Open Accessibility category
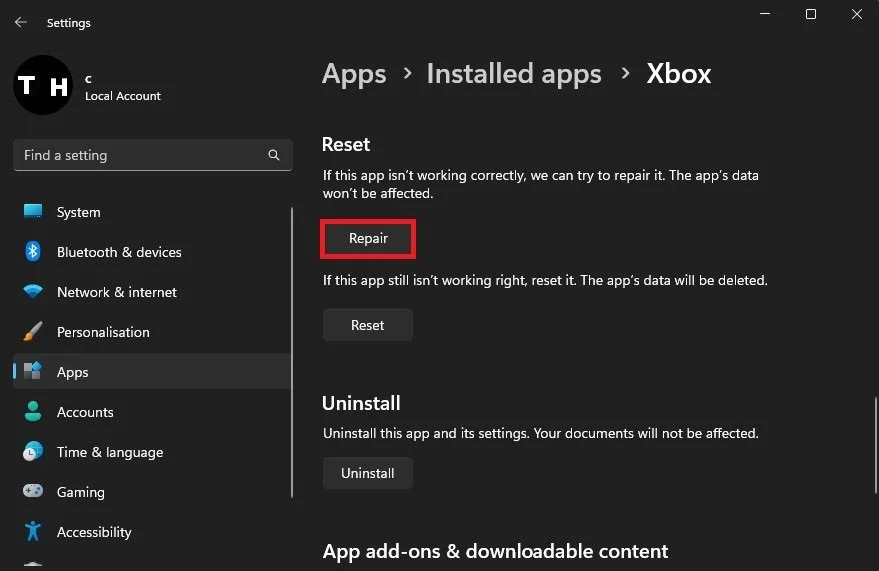The image size is (879, 571). click(152, 532)
